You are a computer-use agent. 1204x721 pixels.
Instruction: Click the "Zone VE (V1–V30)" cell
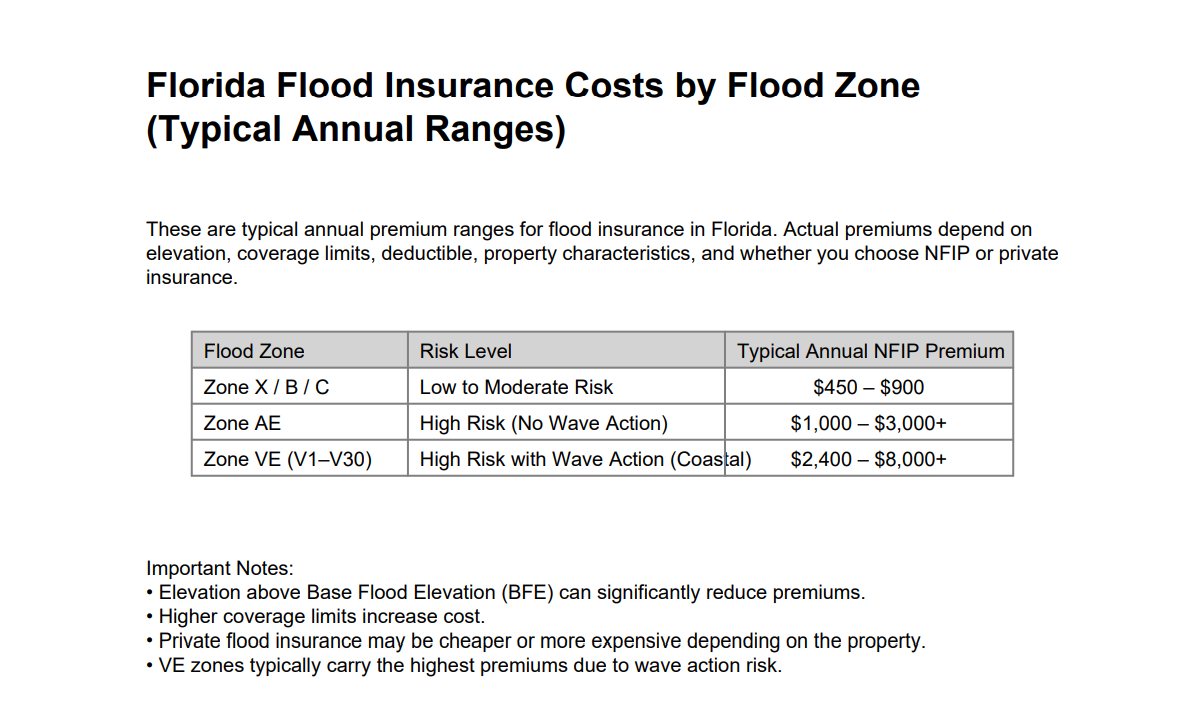(x=287, y=459)
